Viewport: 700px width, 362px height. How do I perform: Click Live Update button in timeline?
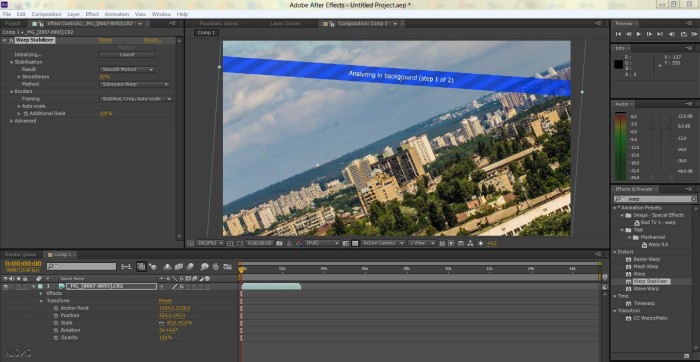(141, 266)
